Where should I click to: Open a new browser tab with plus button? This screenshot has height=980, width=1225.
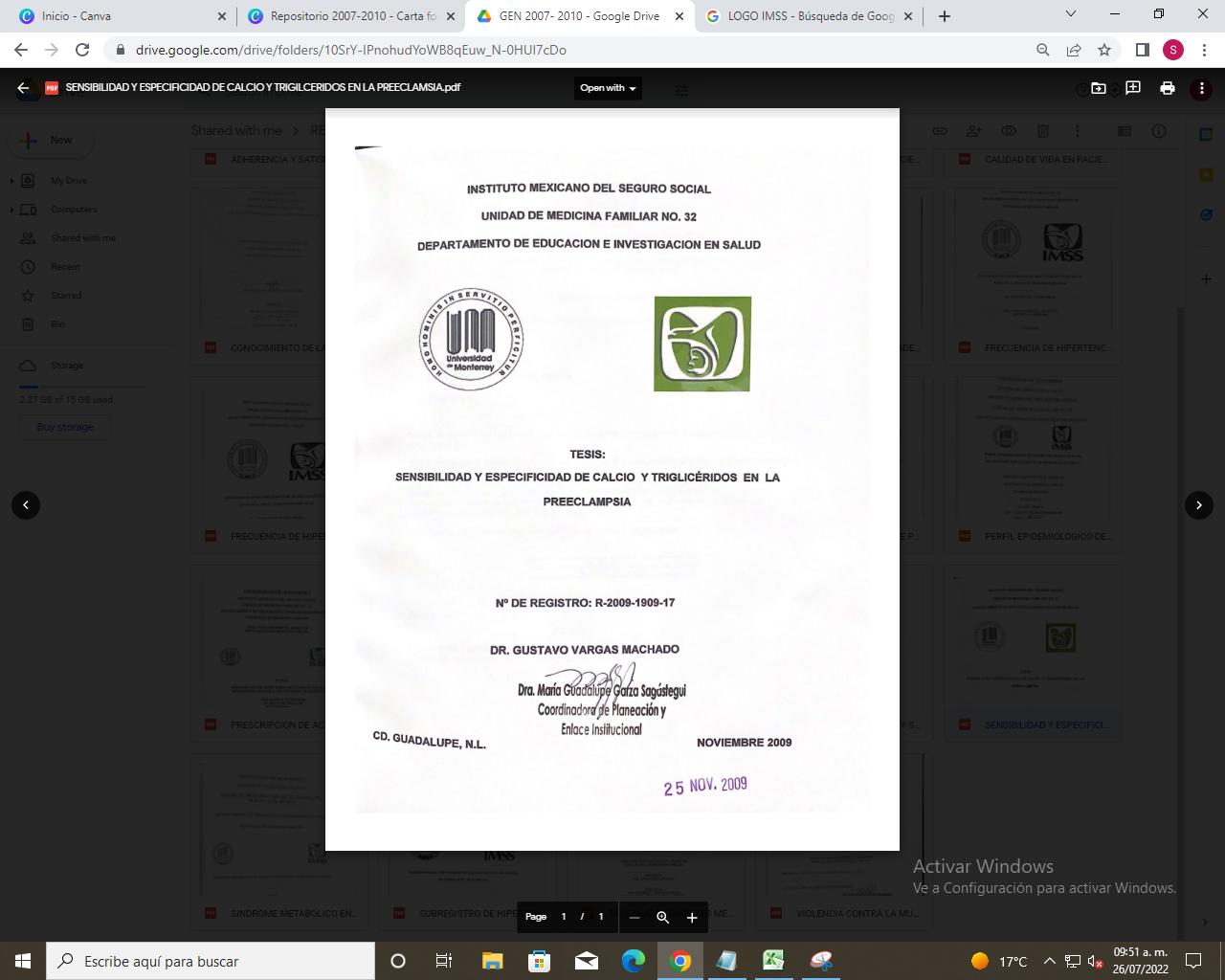point(945,16)
